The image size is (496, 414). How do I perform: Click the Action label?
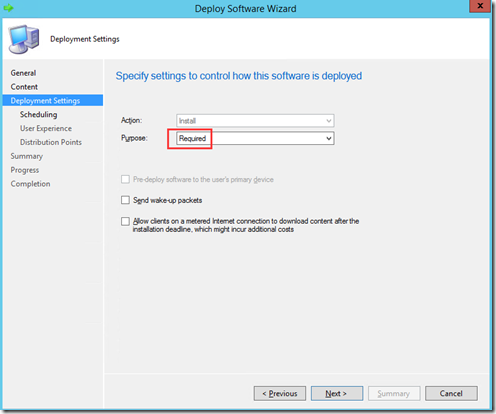pos(131,120)
